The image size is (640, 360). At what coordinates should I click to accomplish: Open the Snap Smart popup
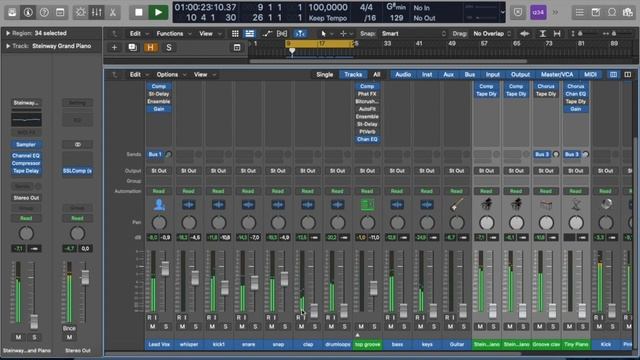pyautogui.click(x=413, y=33)
